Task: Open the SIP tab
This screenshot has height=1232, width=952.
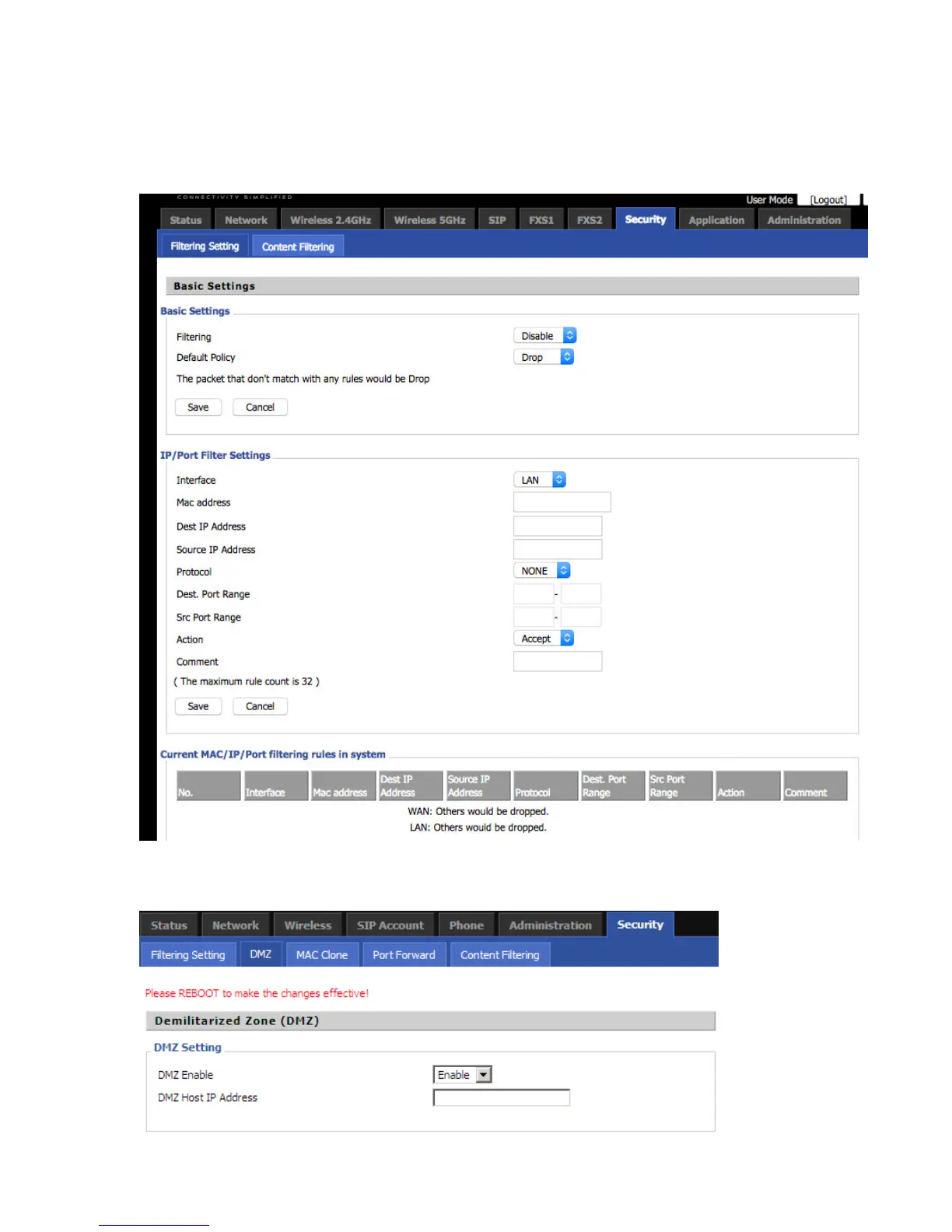Action: click(x=497, y=219)
